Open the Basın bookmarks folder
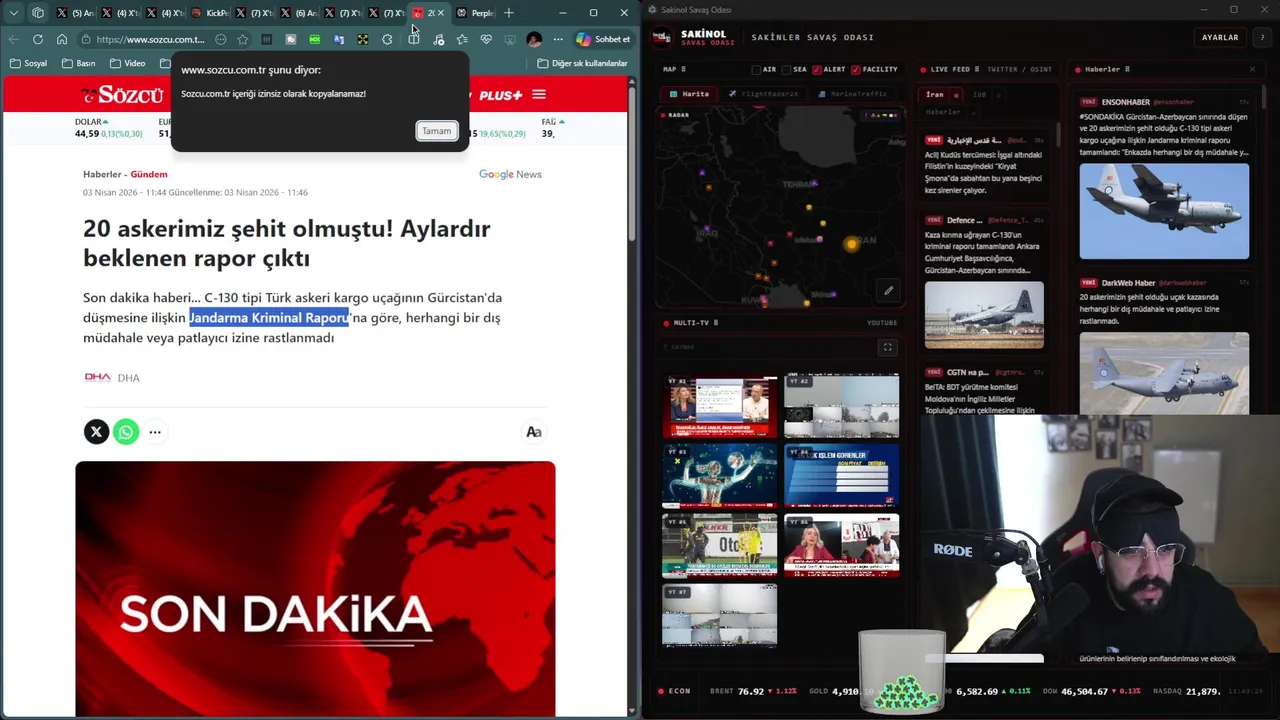1280x720 pixels. 79,63
